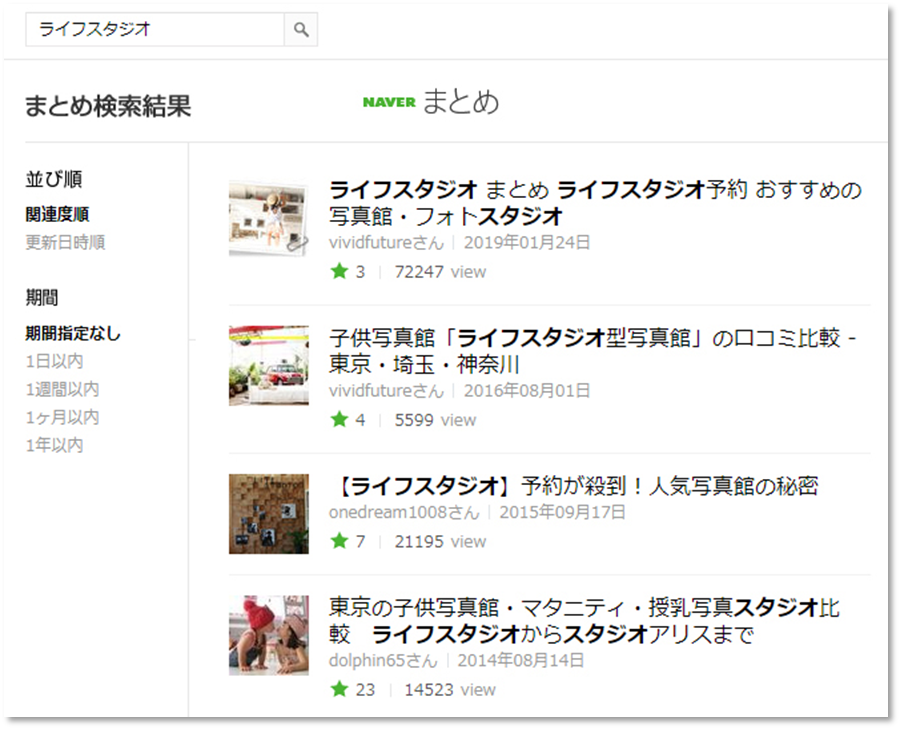
Task: Sort results by 関連度順
Action: point(57,215)
